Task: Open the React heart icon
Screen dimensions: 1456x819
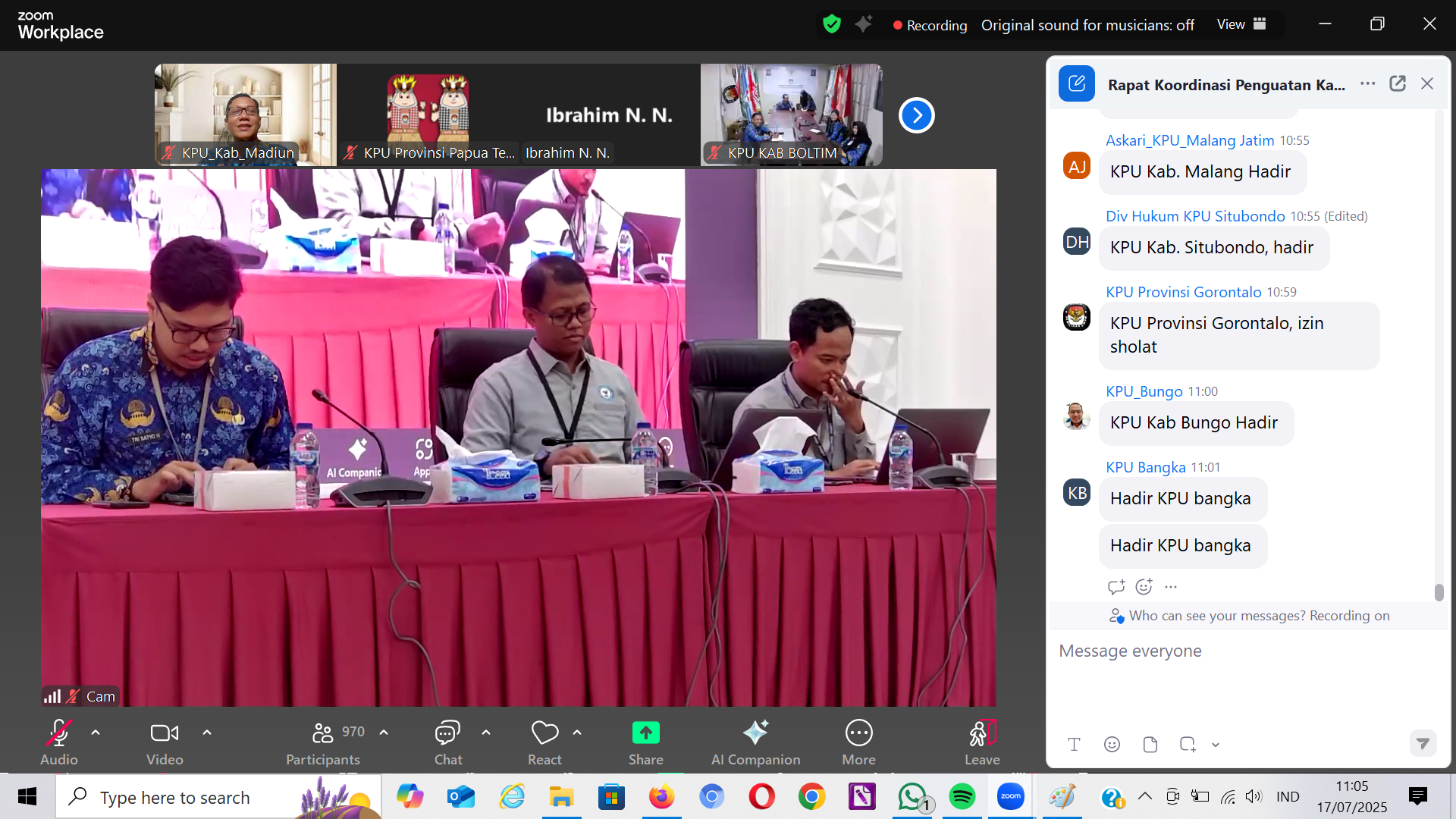Action: 544,733
